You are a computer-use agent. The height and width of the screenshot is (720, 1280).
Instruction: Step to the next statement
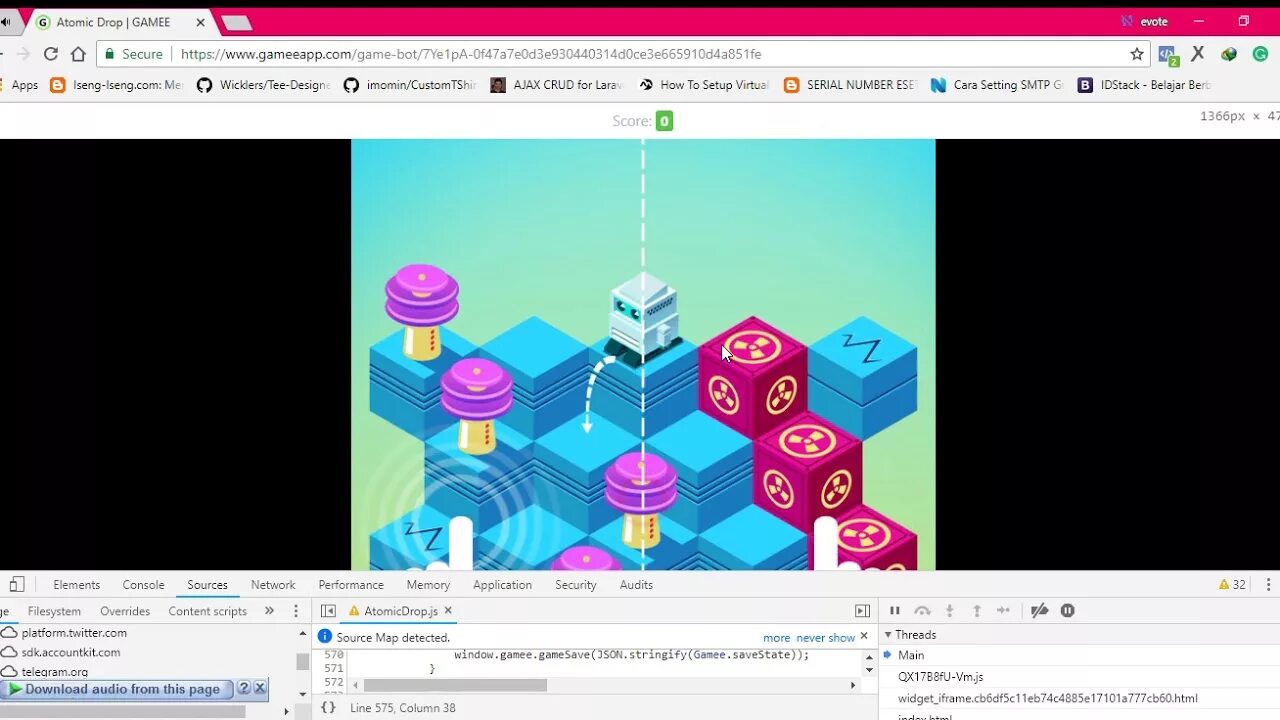click(x=1004, y=610)
